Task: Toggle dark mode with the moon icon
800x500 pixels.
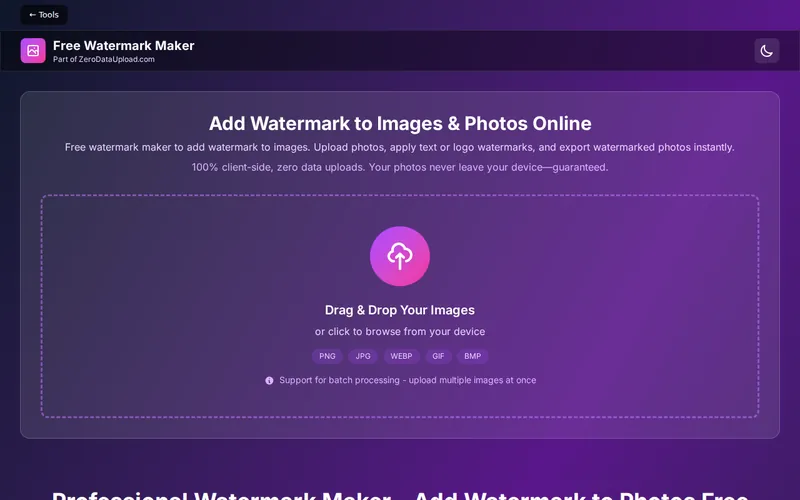Action: coord(766,51)
